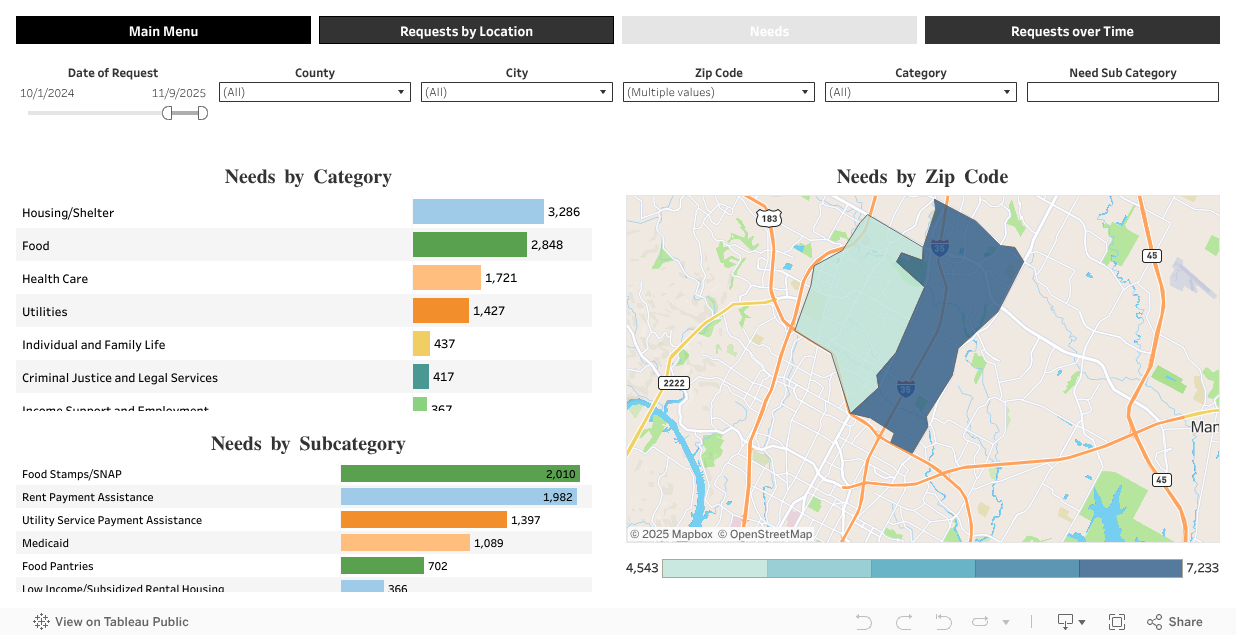Screen dimensions: 1236x635
Task: Open the Category filter dropdown
Action: (920, 92)
